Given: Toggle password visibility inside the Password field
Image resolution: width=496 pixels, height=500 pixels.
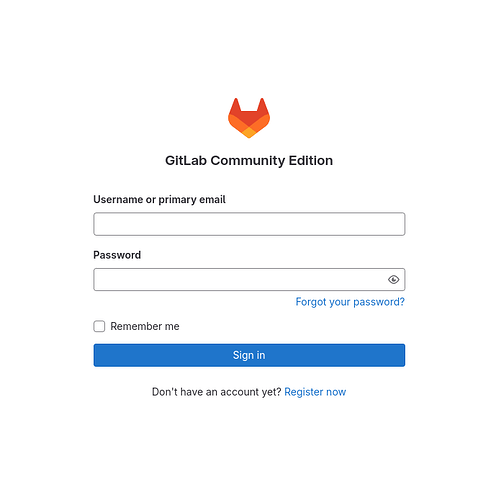Looking at the screenshot, I should coord(393,279).
